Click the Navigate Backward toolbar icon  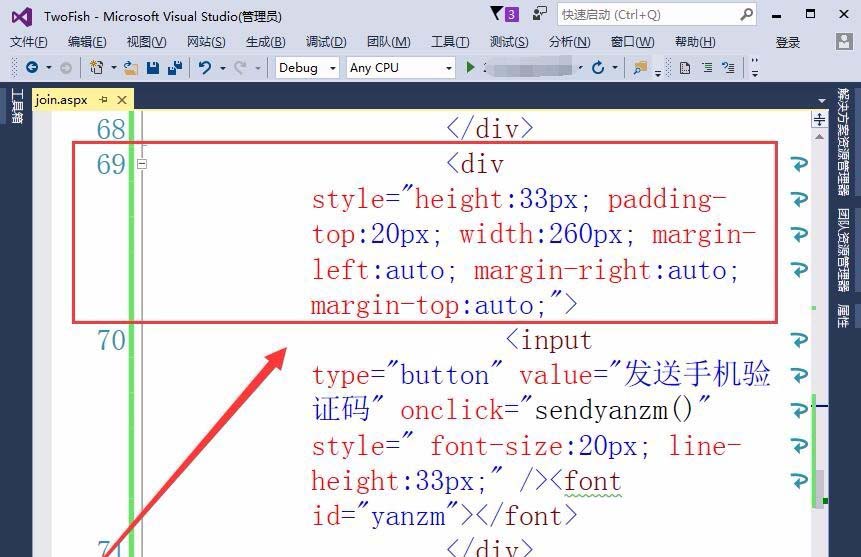pyautogui.click(x=32, y=68)
